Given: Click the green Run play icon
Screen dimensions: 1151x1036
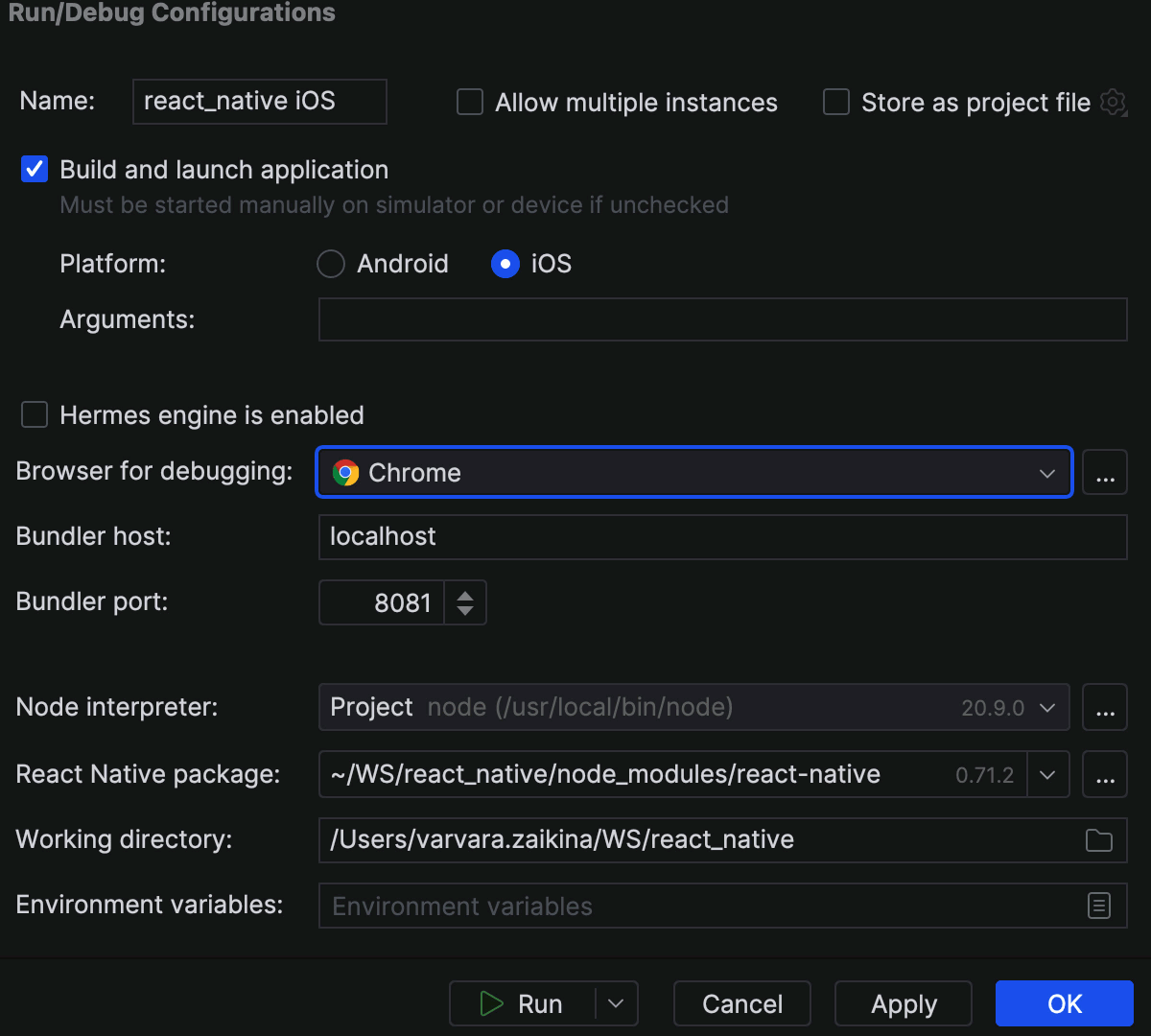Looking at the screenshot, I should coord(492,1003).
